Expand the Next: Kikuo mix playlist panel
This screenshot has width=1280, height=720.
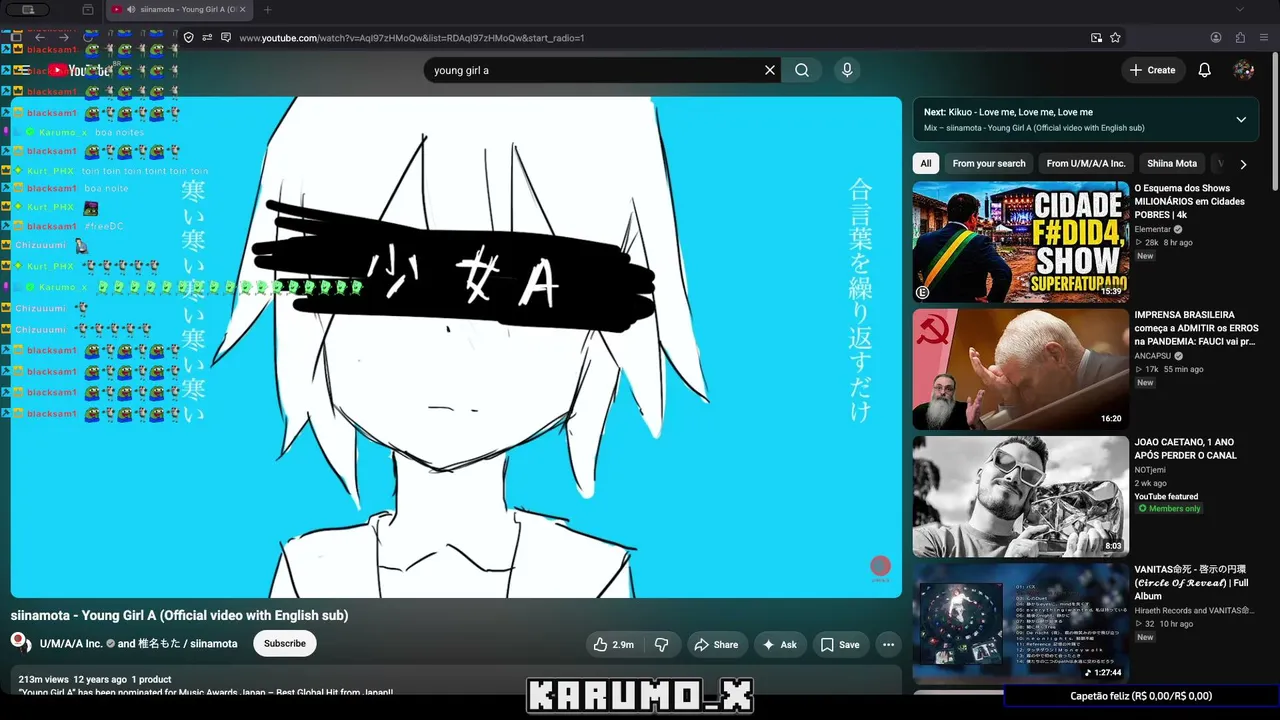tap(1241, 120)
